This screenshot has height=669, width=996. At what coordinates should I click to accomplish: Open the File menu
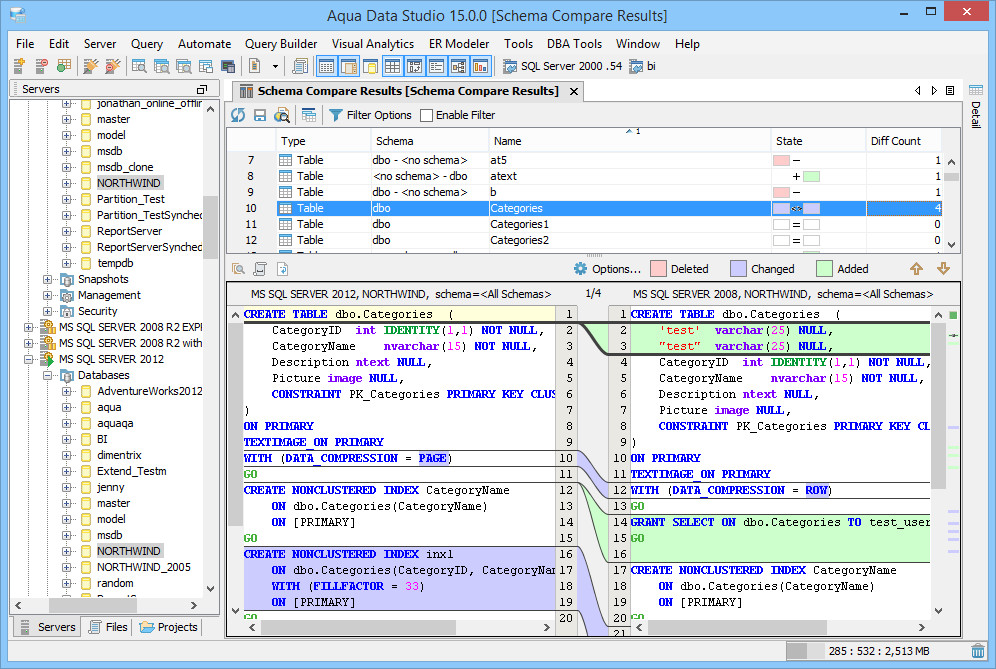pyautogui.click(x=25, y=44)
